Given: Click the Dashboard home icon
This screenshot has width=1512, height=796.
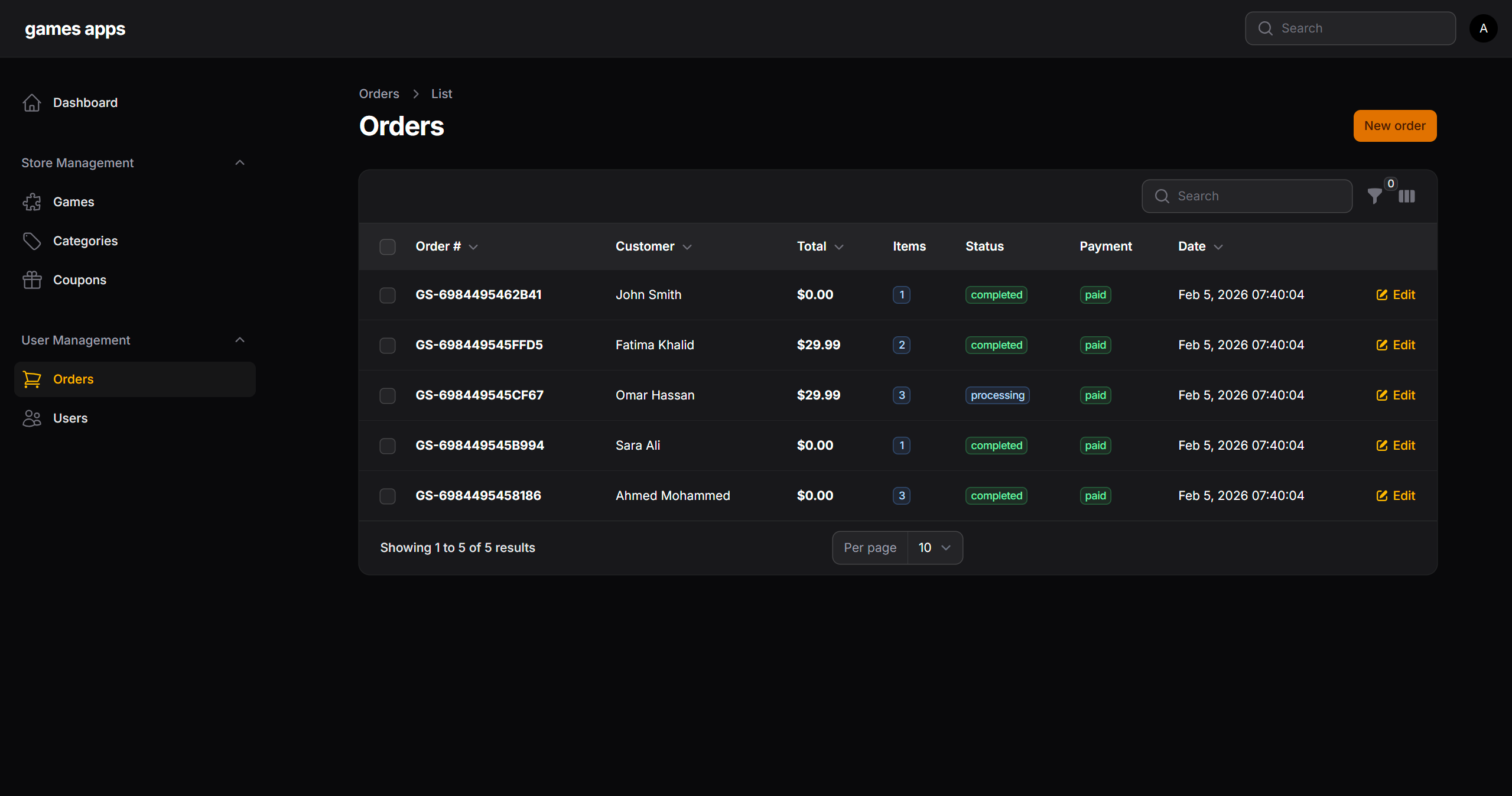Looking at the screenshot, I should pos(32,103).
